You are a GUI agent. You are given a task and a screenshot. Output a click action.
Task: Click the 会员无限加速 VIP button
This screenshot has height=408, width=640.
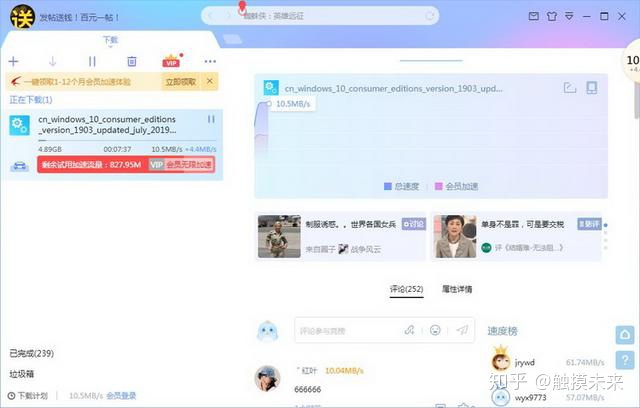(x=182, y=164)
